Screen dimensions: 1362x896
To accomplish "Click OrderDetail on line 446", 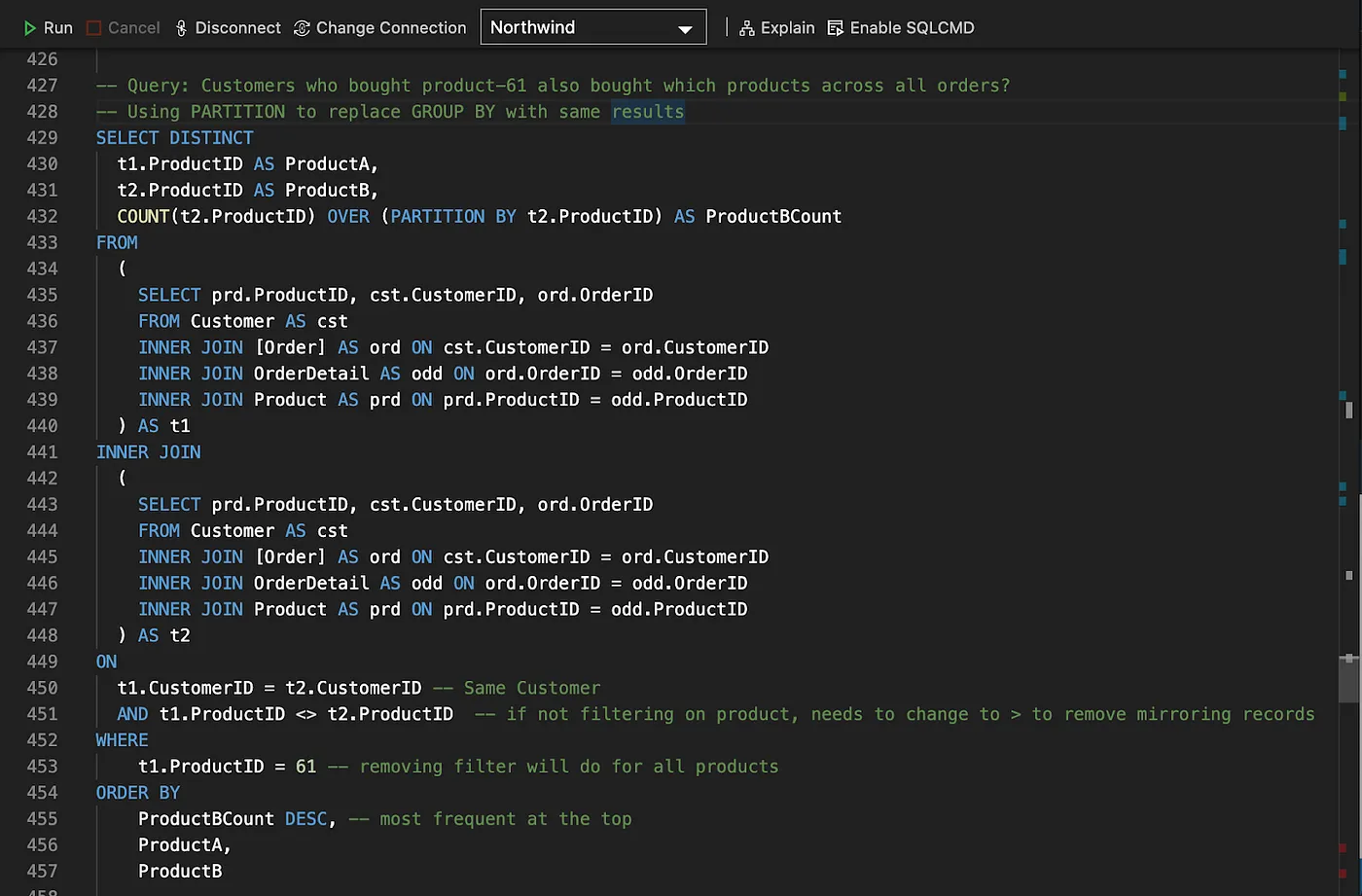I will click(311, 584).
